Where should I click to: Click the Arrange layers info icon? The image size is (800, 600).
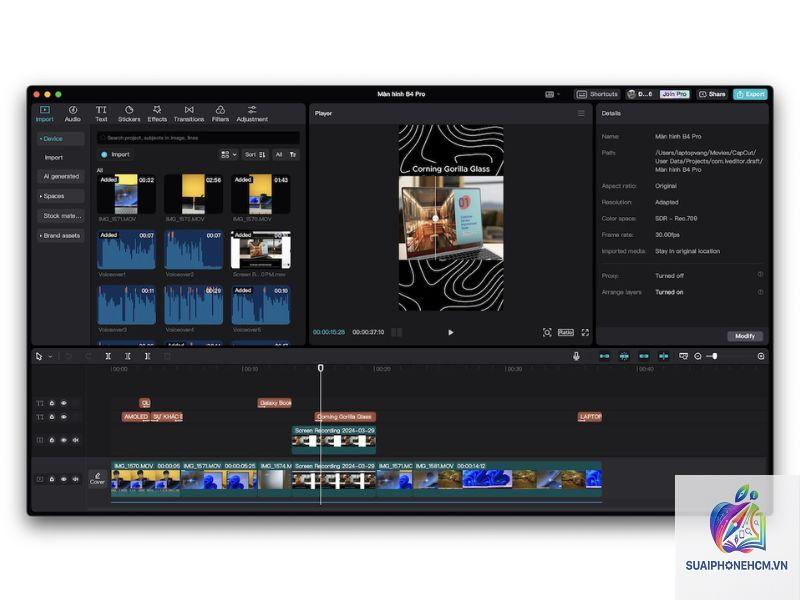coord(760,292)
